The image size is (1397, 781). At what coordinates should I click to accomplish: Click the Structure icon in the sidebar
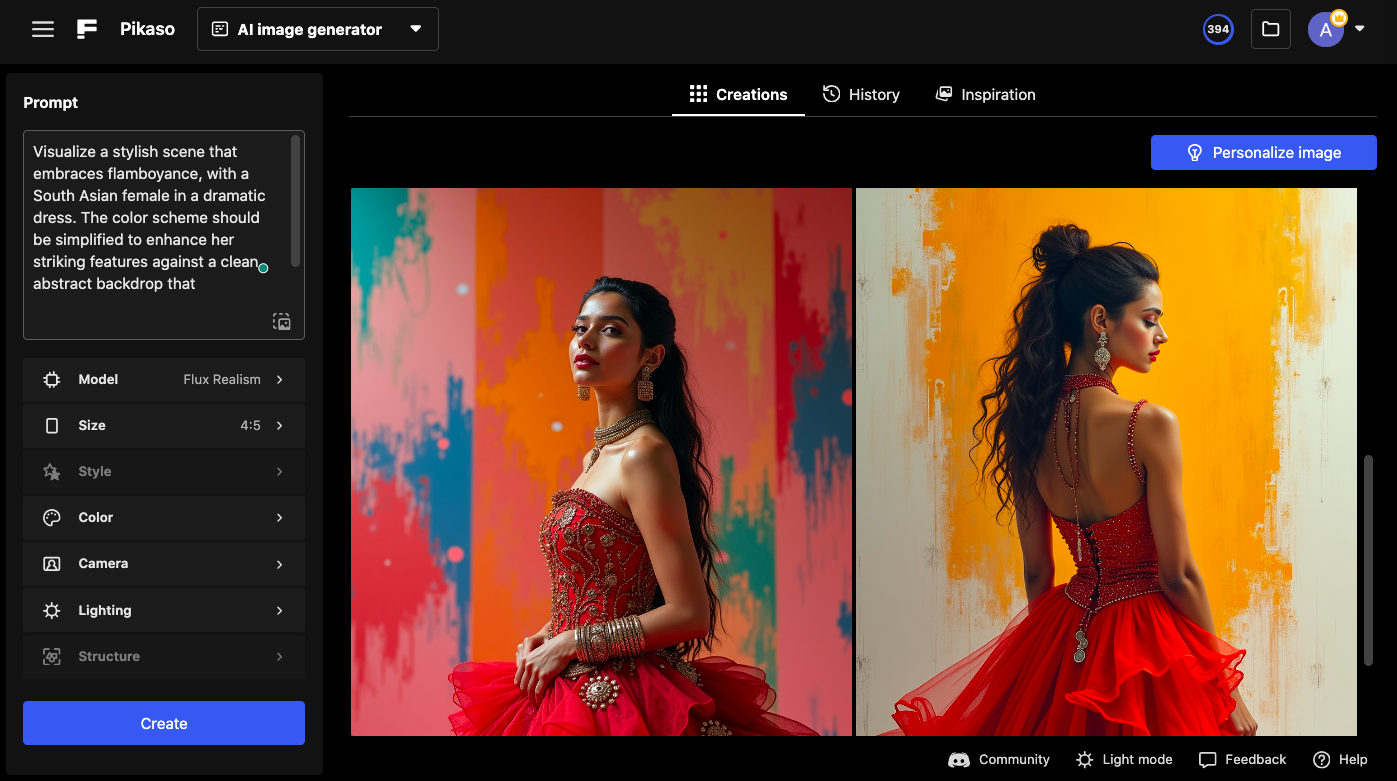50,656
